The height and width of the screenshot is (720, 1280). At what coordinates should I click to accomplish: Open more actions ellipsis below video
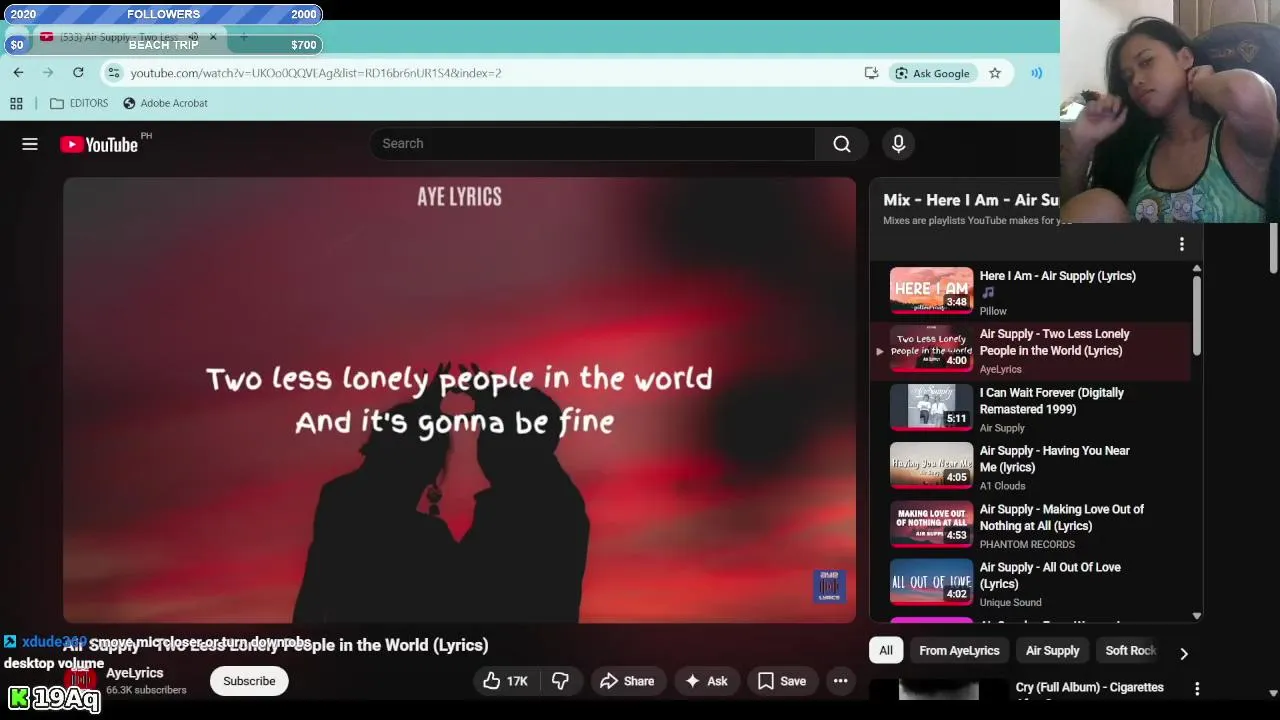(841, 681)
